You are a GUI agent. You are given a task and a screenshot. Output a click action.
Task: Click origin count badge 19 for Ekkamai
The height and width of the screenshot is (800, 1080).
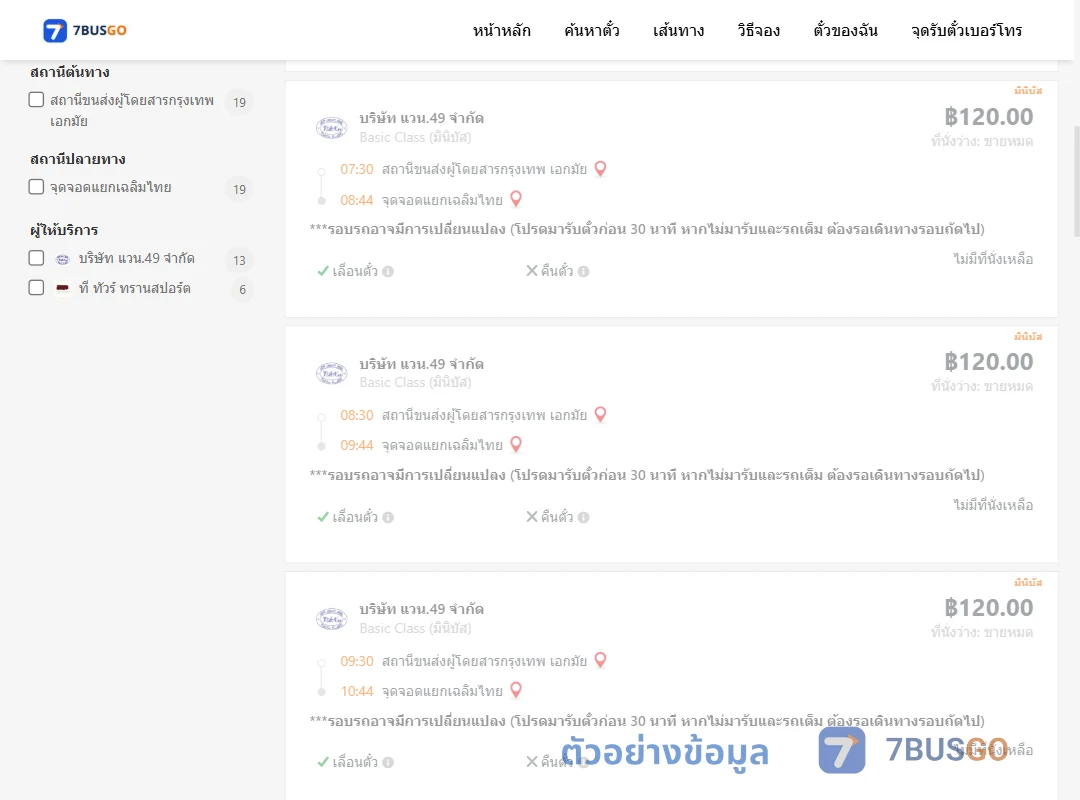click(240, 102)
